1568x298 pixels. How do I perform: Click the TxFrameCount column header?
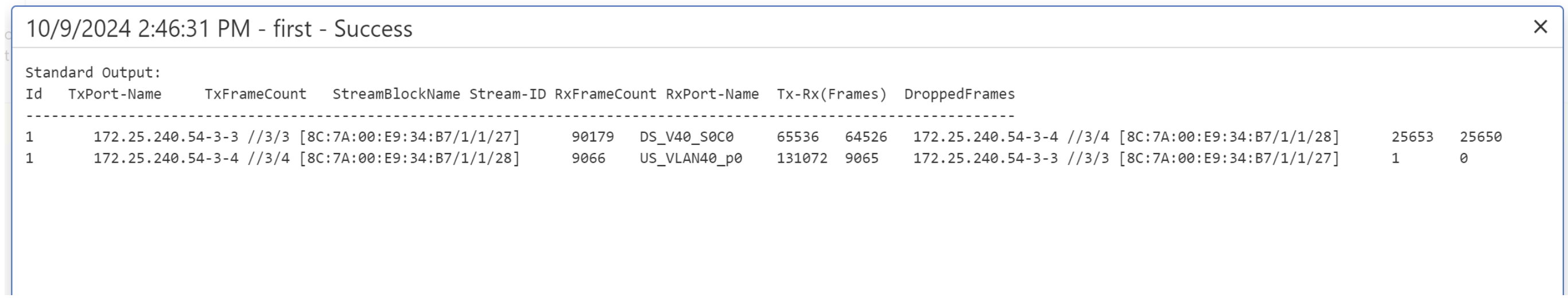tap(255, 94)
